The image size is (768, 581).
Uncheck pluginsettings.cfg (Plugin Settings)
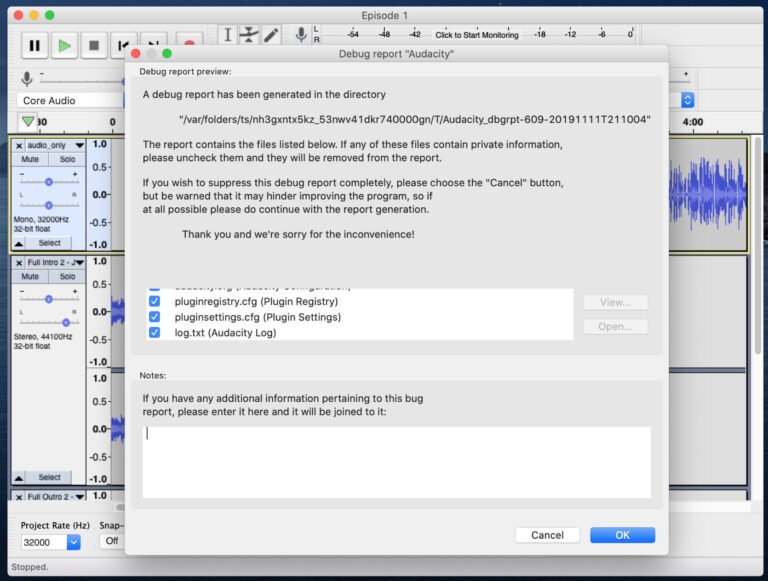[x=154, y=317]
